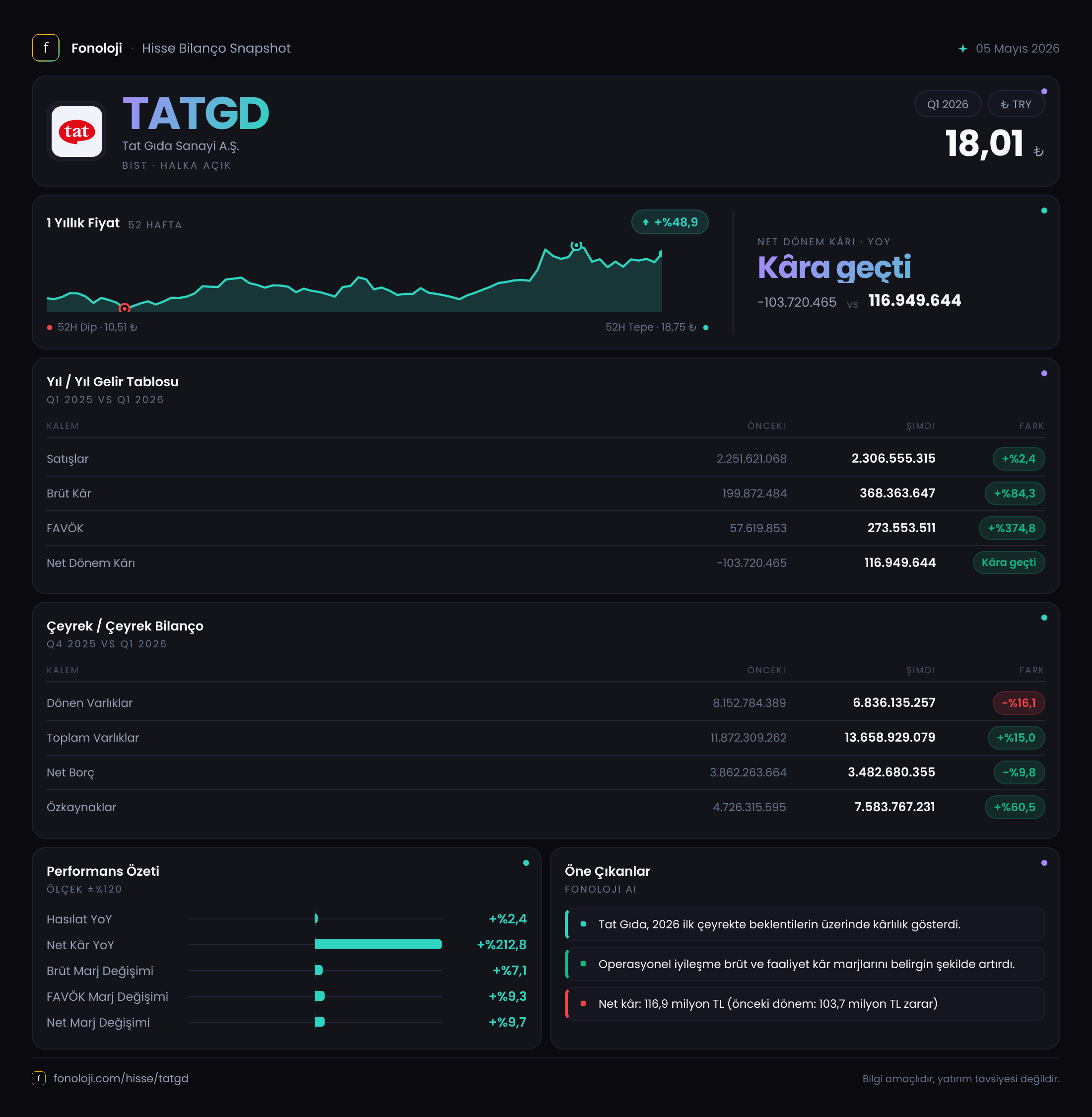1092x1117 pixels.
Task: Click the small Fonoloji icon in footer
Action: click(38, 1078)
